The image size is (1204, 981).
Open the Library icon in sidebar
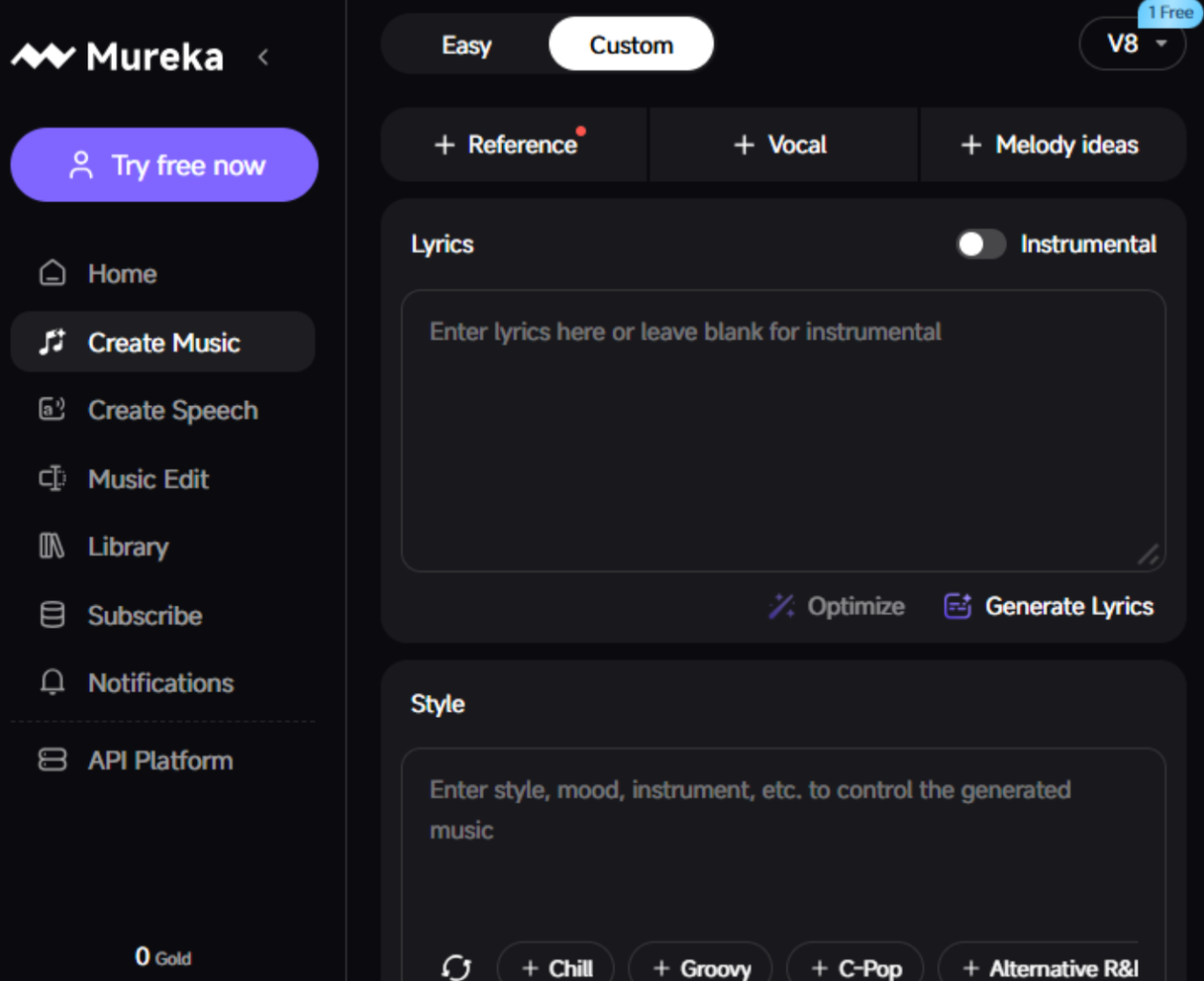click(x=53, y=547)
